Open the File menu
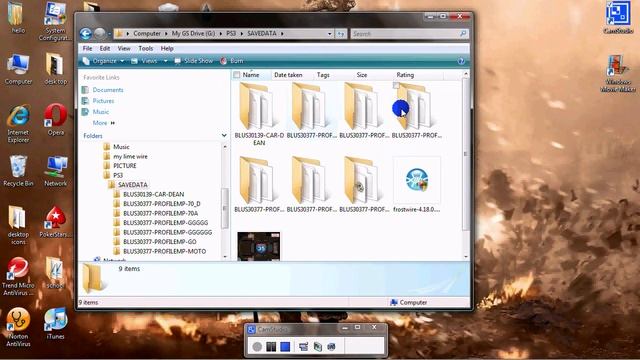 tap(87, 48)
